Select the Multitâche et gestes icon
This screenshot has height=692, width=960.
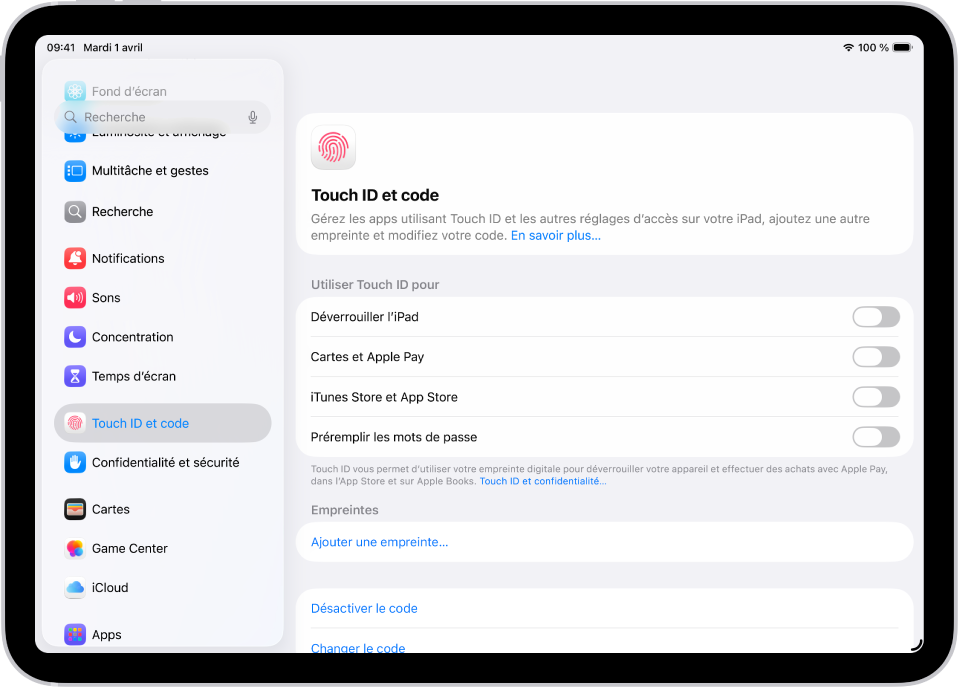(x=75, y=171)
